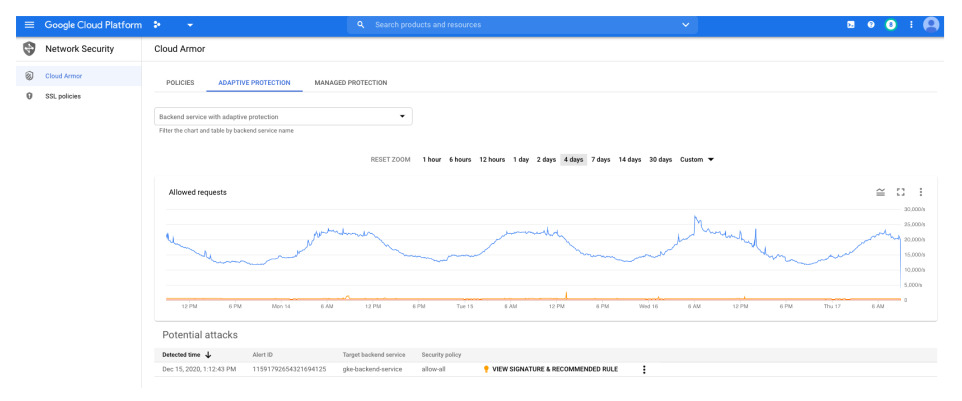Select the 4 days time range
This screenshot has height=401, width=962.
(x=574, y=159)
